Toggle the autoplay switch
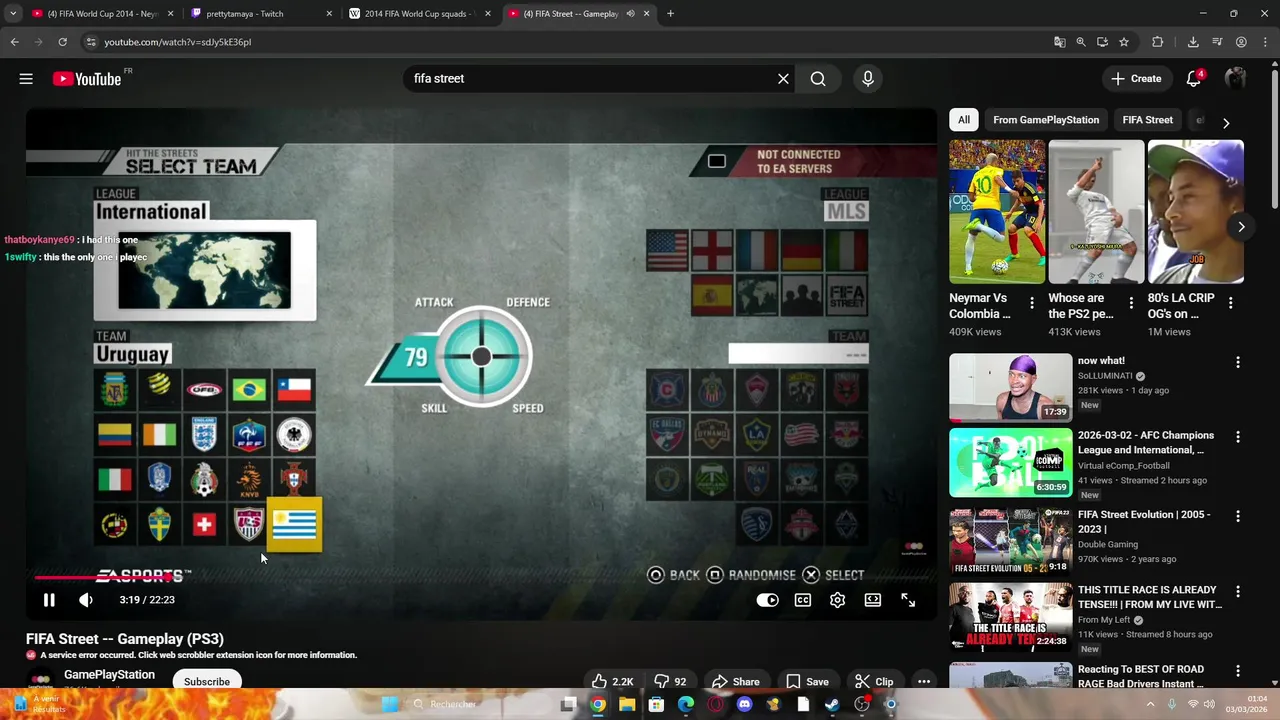 [767, 600]
